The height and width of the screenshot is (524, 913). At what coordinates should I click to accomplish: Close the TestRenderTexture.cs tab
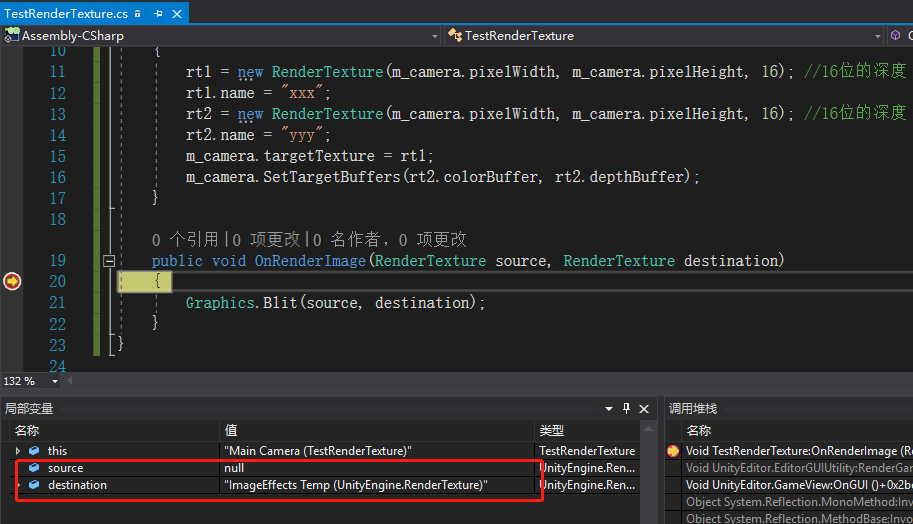[177, 14]
